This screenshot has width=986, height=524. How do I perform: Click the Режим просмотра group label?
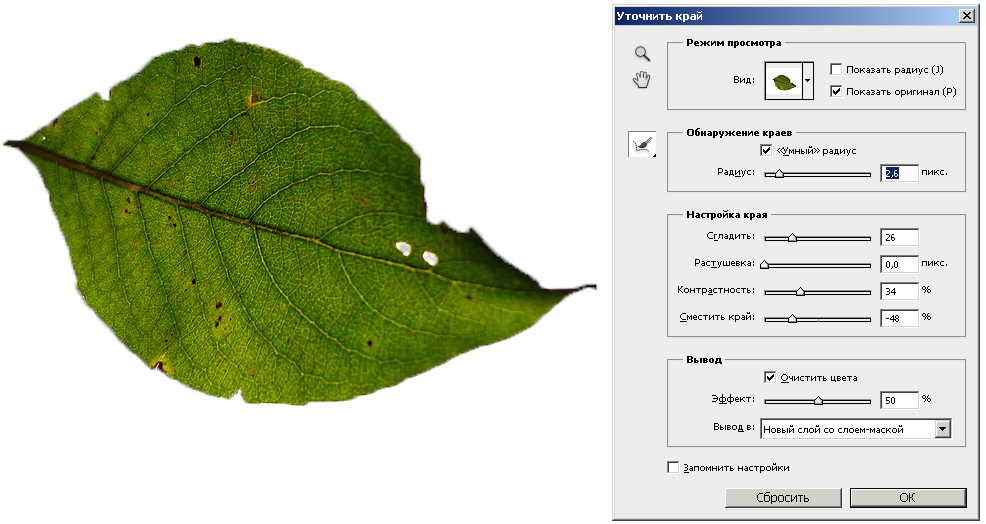734,43
